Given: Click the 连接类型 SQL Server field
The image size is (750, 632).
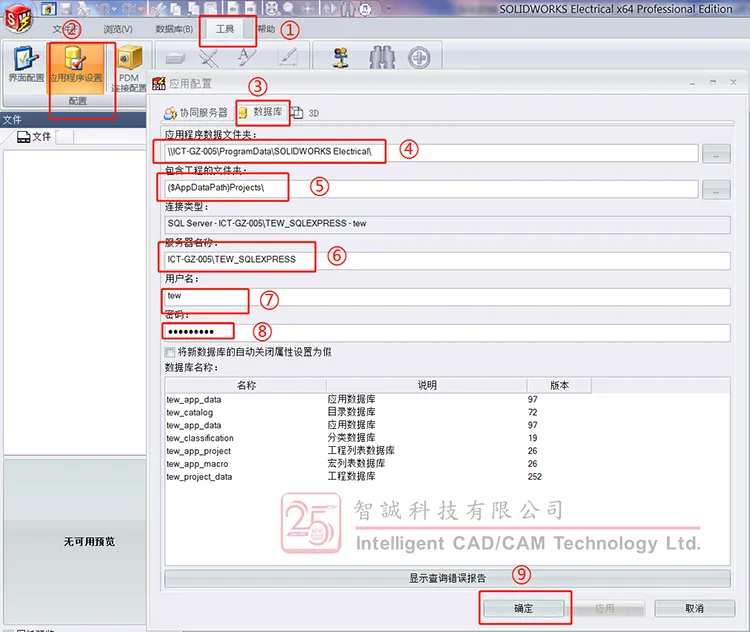Looking at the screenshot, I should (x=447, y=224).
